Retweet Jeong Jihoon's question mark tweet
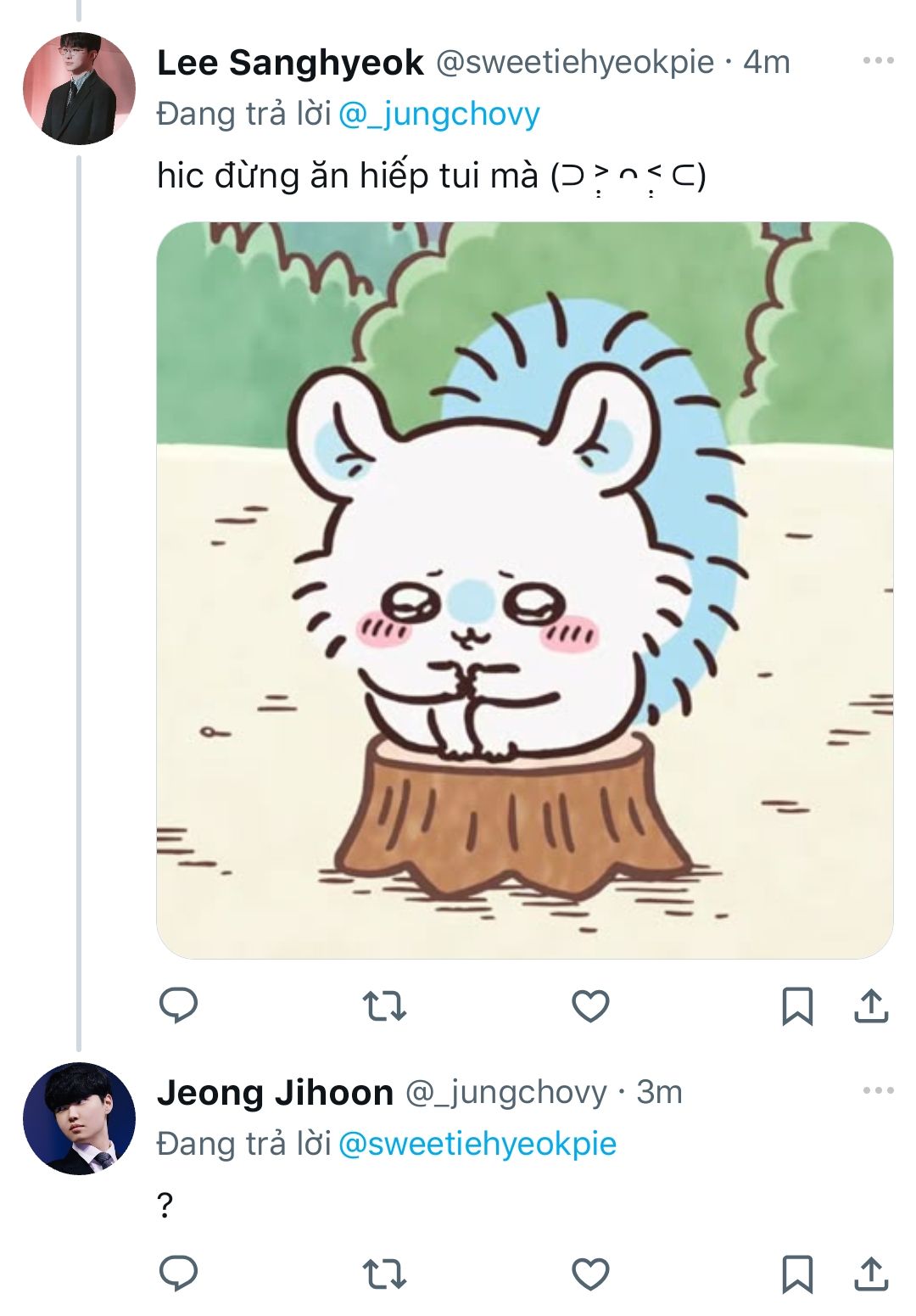This screenshot has width=916, height=1316. 384,1274
